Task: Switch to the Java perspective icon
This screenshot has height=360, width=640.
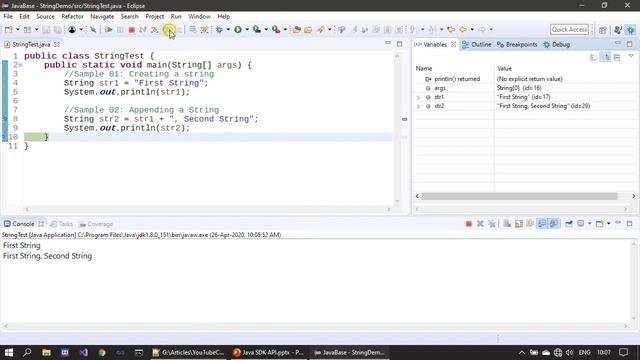Action: click(618, 30)
